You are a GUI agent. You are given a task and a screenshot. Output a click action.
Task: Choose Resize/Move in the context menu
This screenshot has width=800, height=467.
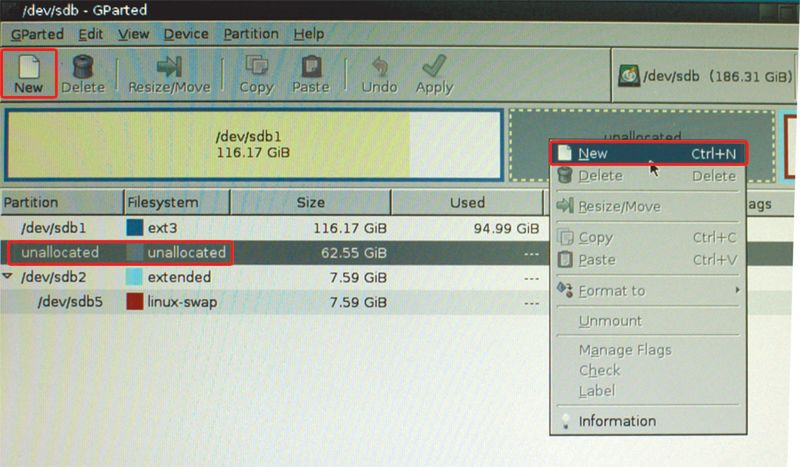click(x=647, y=206)
